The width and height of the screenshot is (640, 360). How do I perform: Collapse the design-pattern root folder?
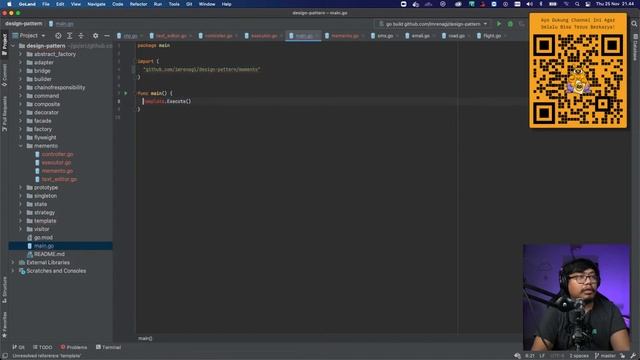click(13, 46)
